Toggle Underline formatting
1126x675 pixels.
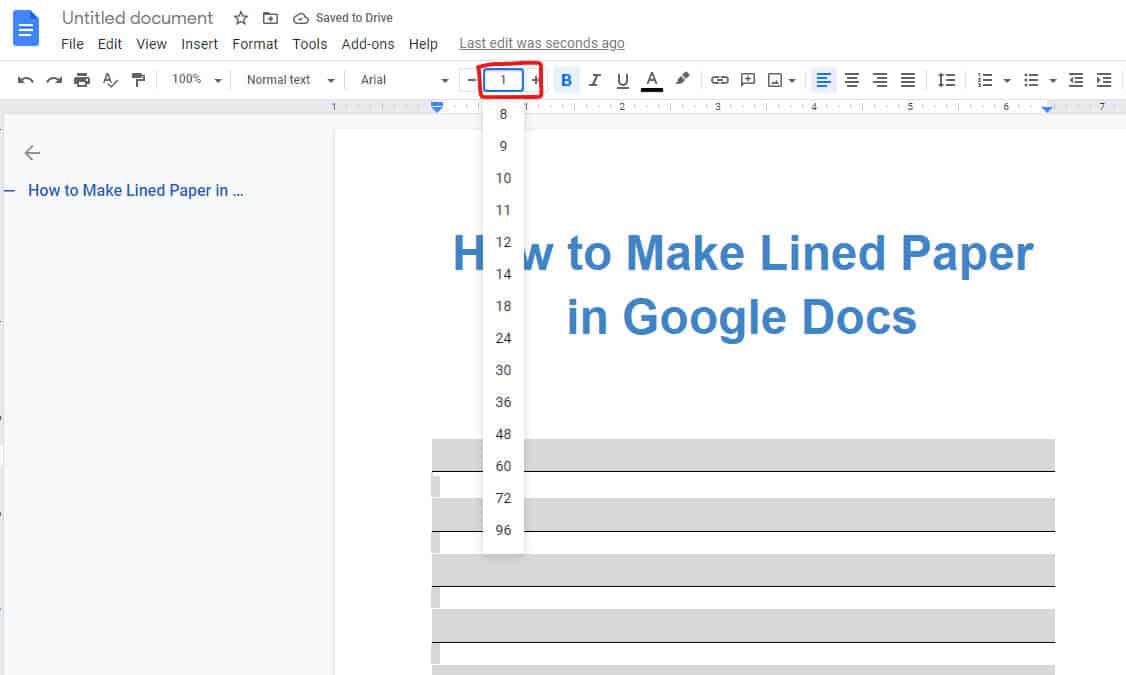(623, 80)
